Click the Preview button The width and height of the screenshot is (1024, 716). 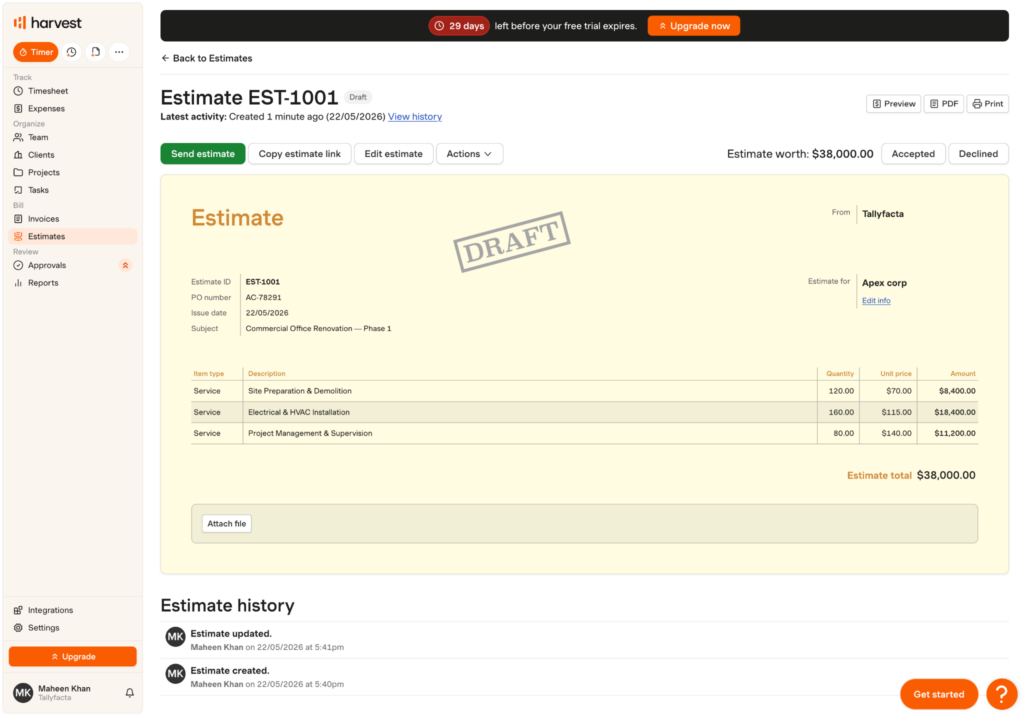coord(893,104)
